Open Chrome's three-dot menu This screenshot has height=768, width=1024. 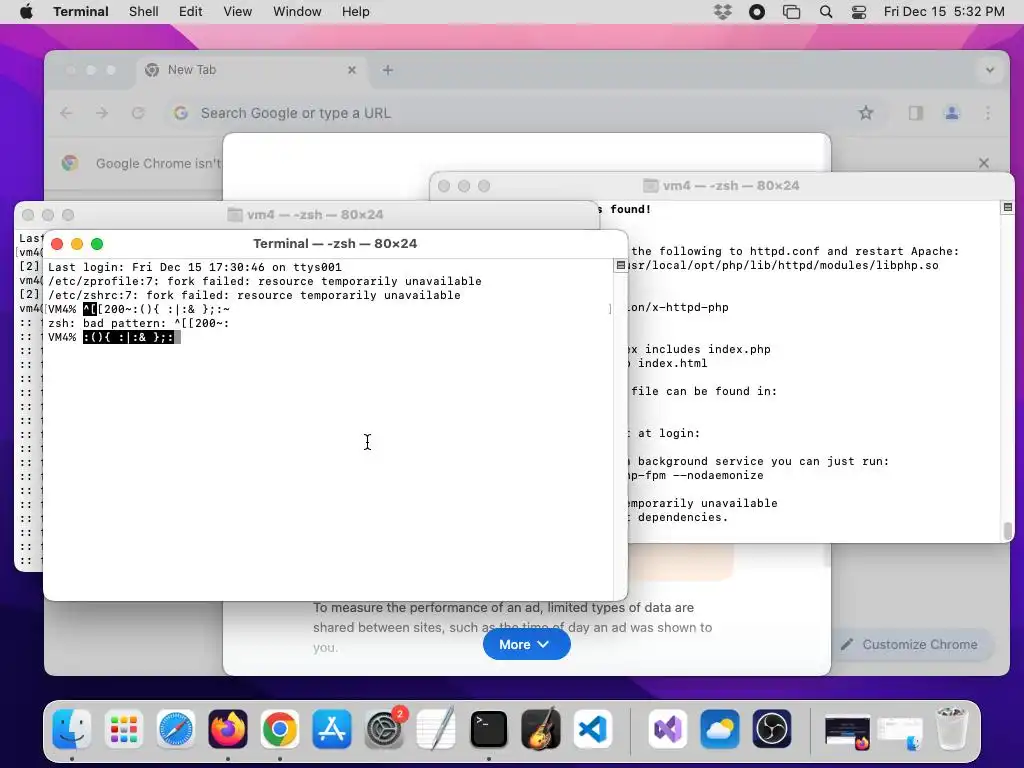(988, 113)
